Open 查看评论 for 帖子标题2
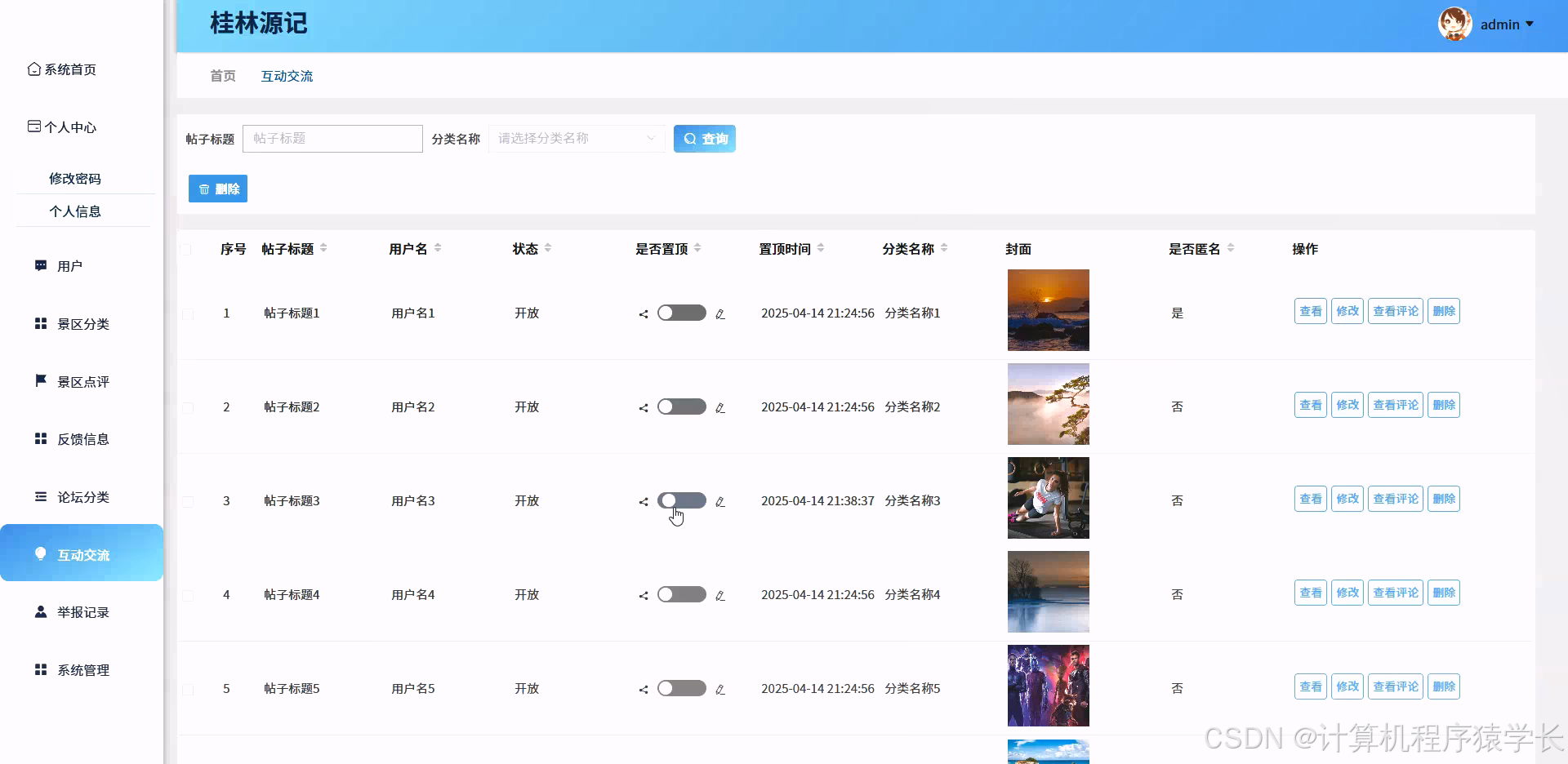The width and height of the screenshot is (1568, 764). pos(1395,404)
